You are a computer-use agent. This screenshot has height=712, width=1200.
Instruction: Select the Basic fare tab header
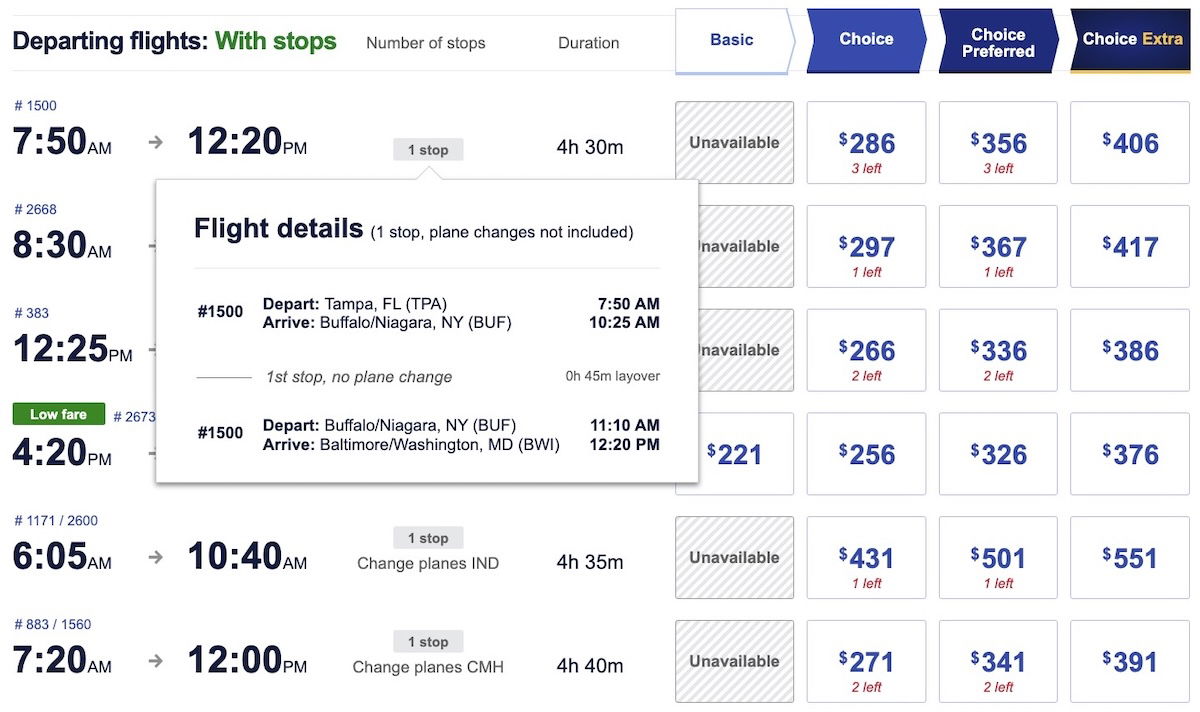point(735,41)
